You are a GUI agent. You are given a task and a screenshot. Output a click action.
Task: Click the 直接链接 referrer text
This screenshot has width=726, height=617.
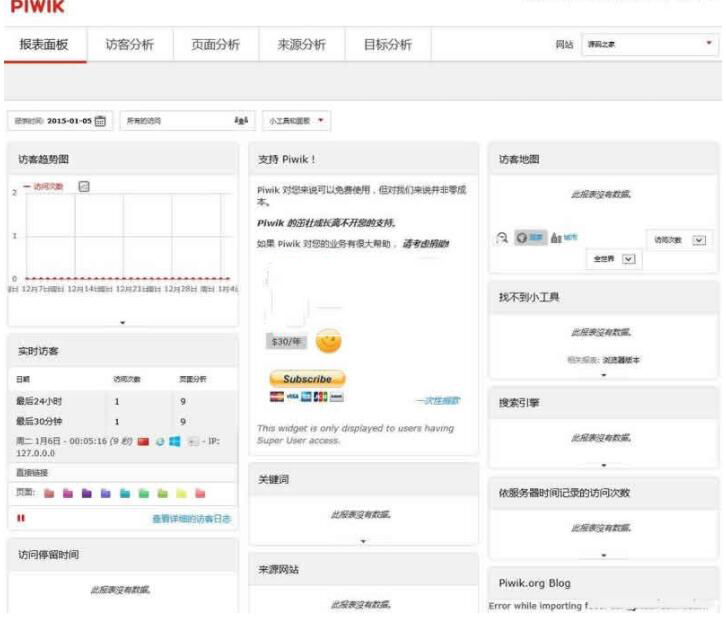pyautogui.click(x=32, y=473)
